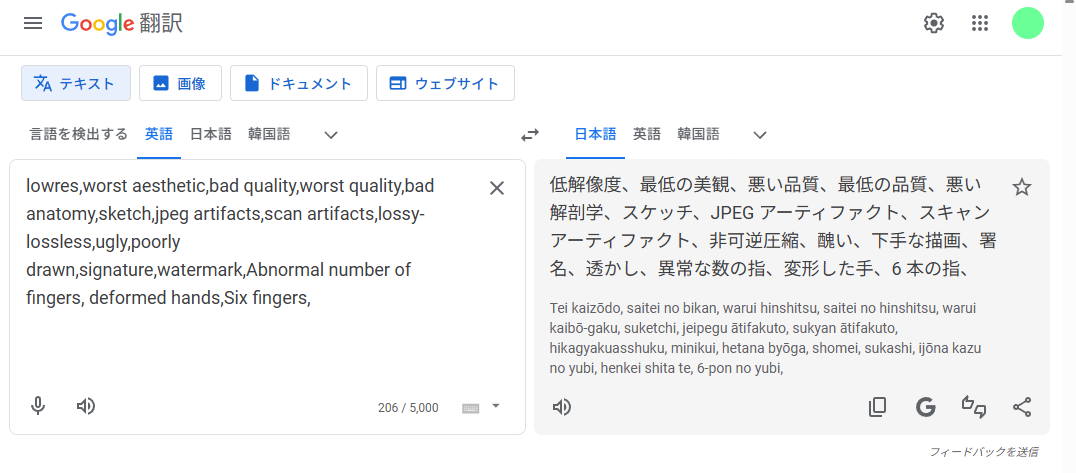Copy the translation to clipboard

click(x=877, y=407)
